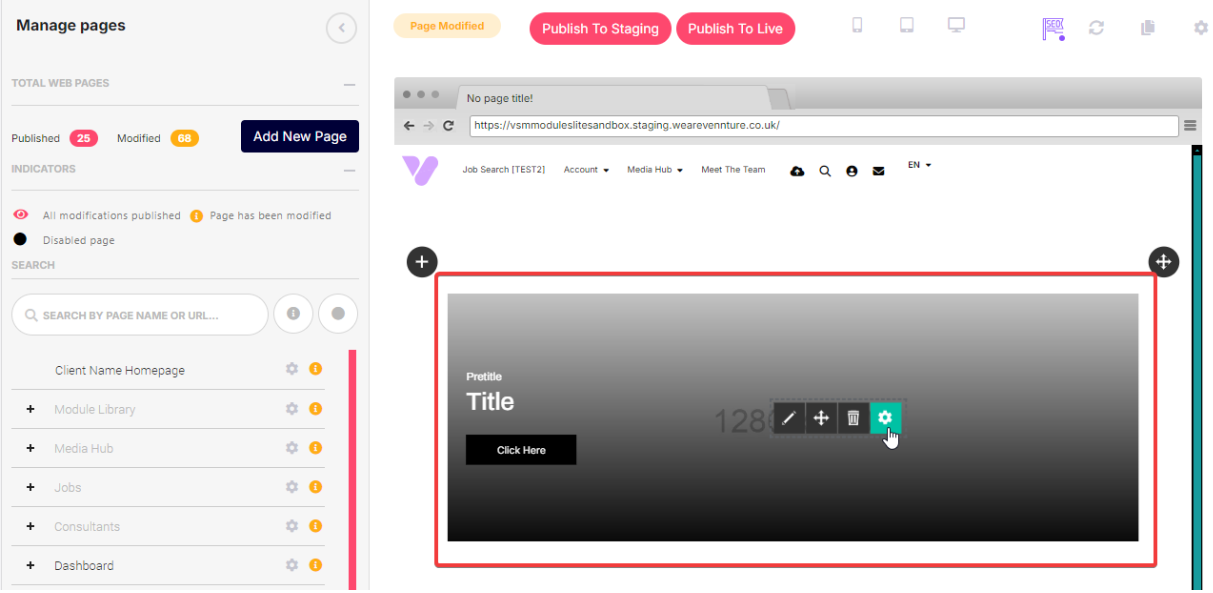
Task: Open Meet The Team nav link
Action: 733,170
